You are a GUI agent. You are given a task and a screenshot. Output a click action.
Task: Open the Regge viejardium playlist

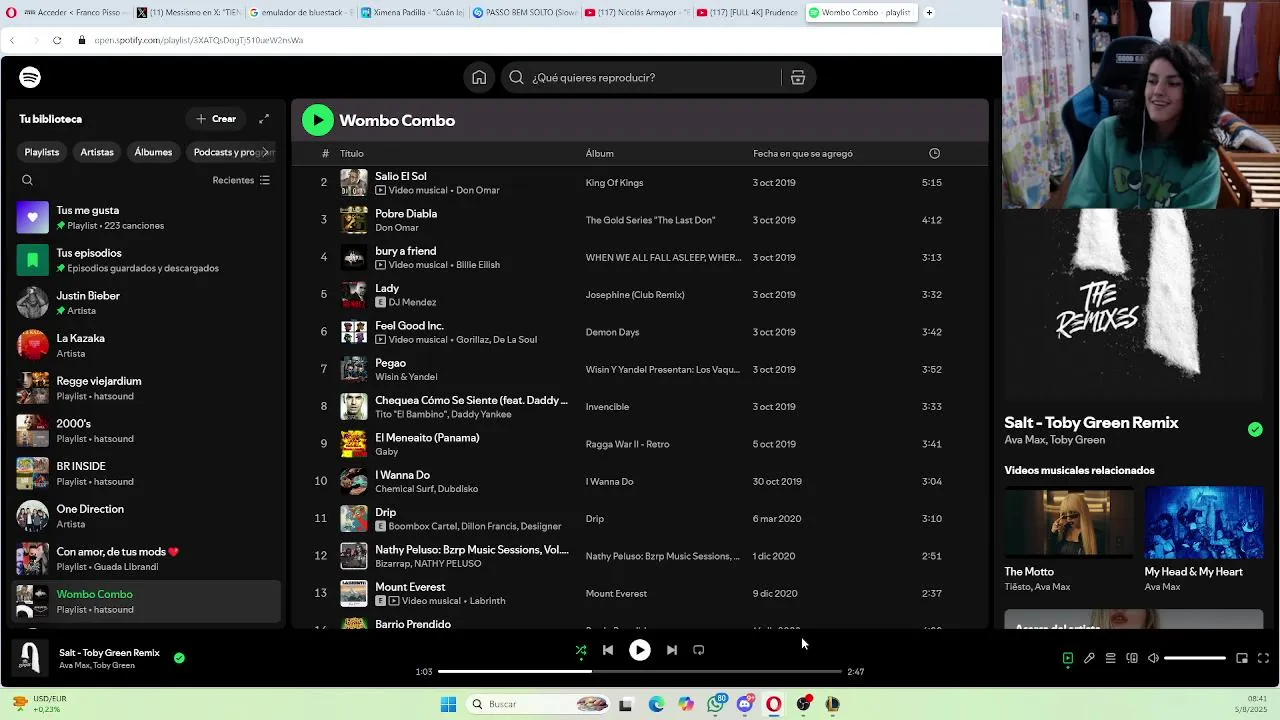tap(146, 388)
